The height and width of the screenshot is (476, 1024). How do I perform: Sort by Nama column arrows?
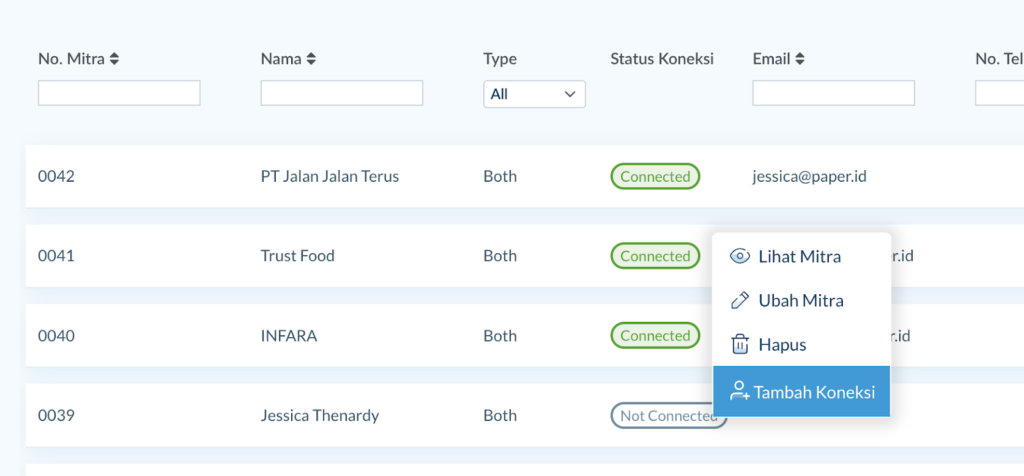coord(311,59)
